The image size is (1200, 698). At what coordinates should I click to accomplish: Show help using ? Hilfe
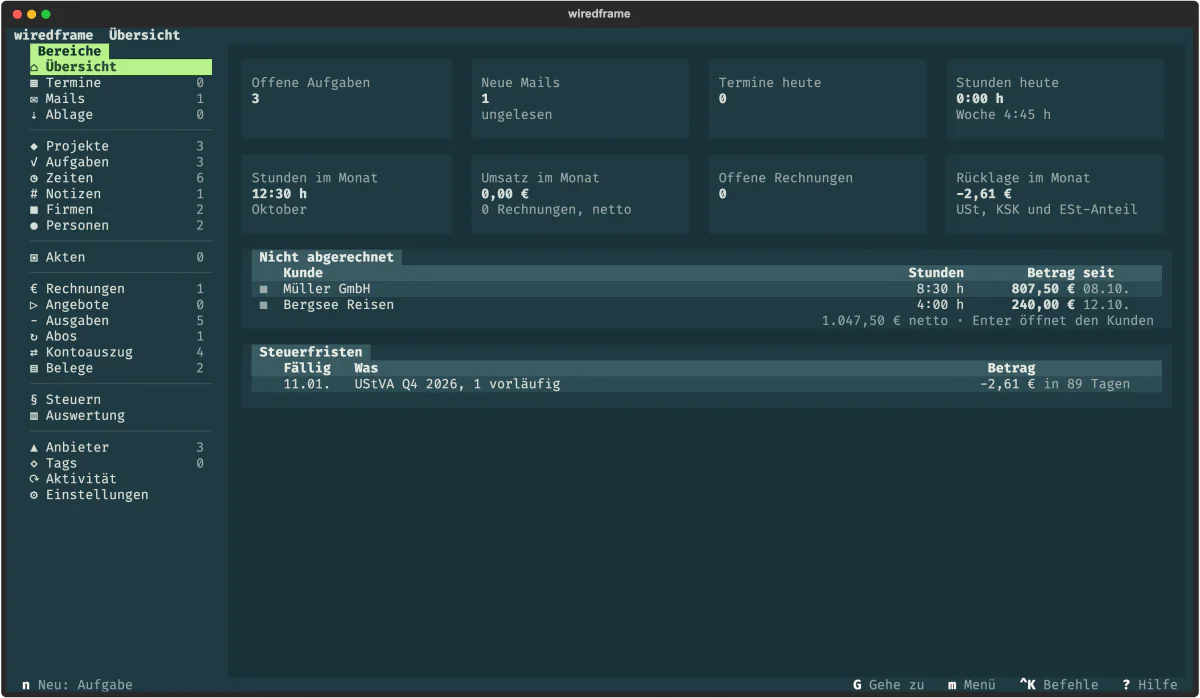pos(1149,685)
